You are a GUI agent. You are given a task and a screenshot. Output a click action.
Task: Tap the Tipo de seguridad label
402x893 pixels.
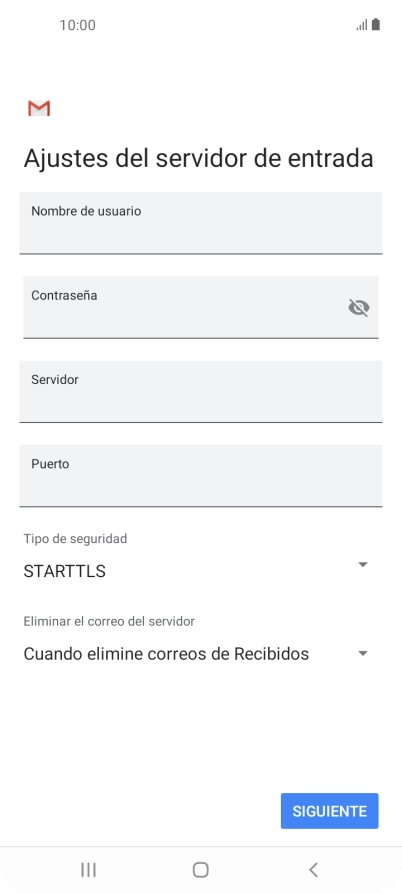pos(75,538)
